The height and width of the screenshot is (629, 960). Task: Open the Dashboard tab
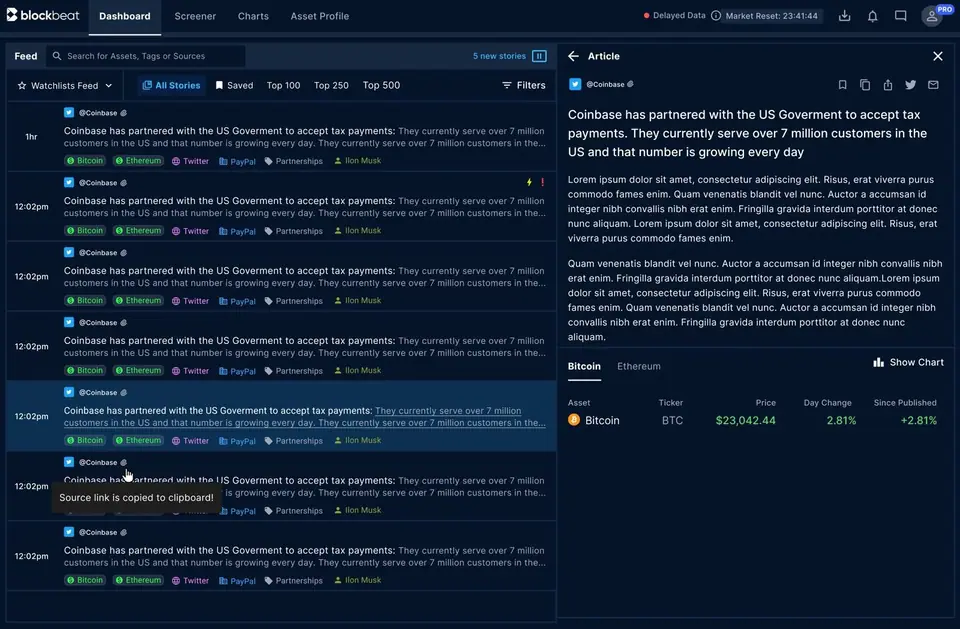pyautogui.click(x=125, y=17)
